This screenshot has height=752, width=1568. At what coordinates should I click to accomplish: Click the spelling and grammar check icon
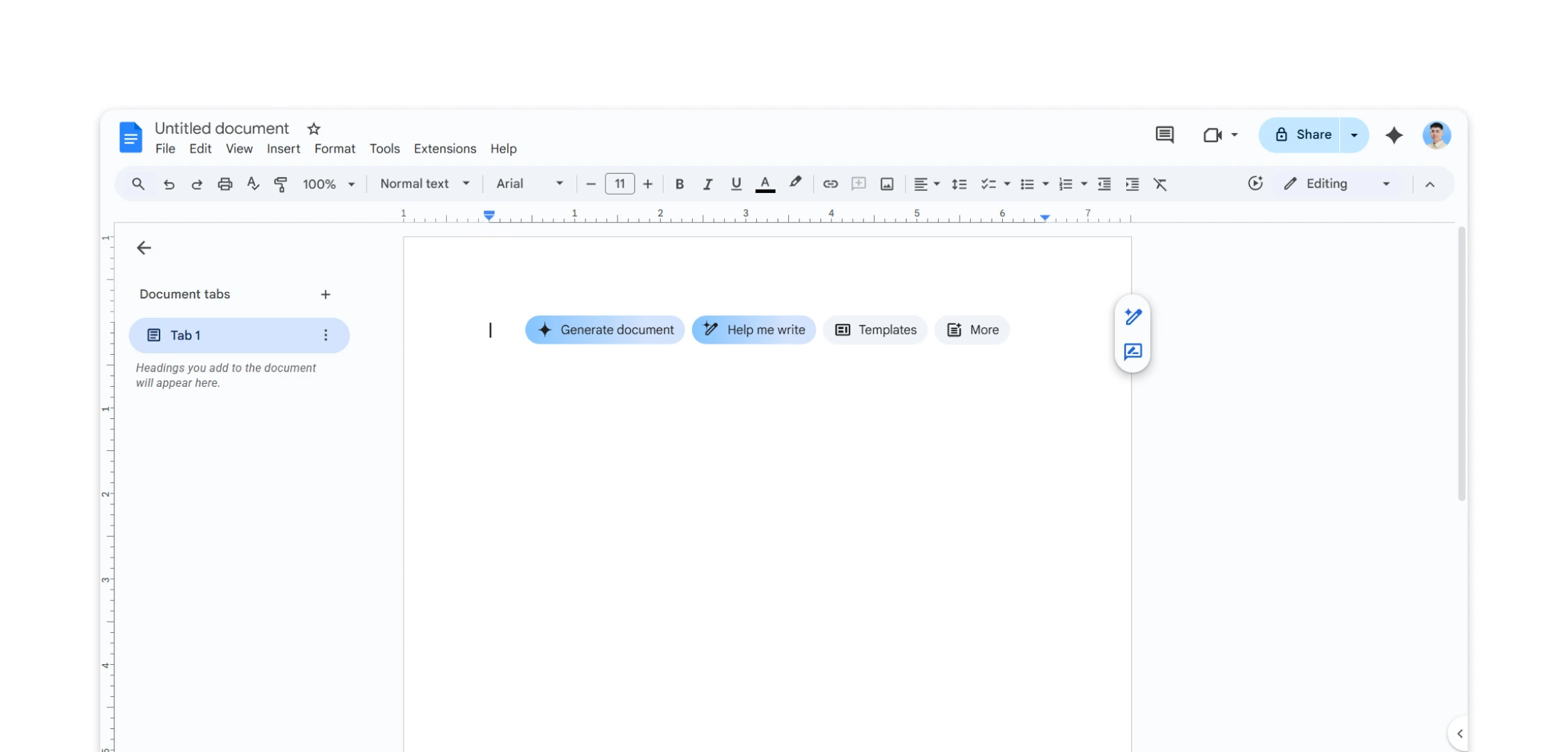click(252, 184)
